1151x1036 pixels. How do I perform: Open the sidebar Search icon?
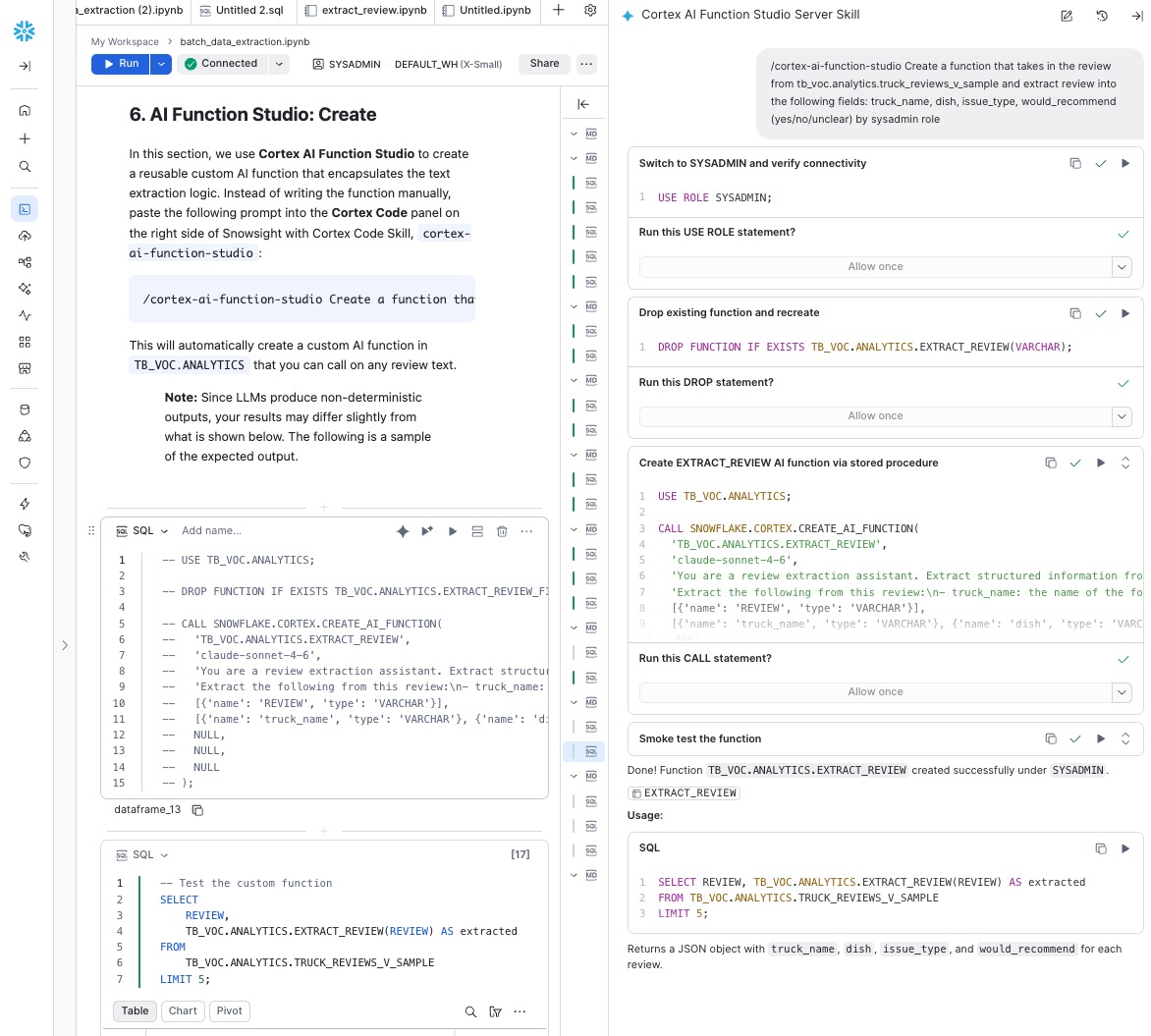coord(25,167)
